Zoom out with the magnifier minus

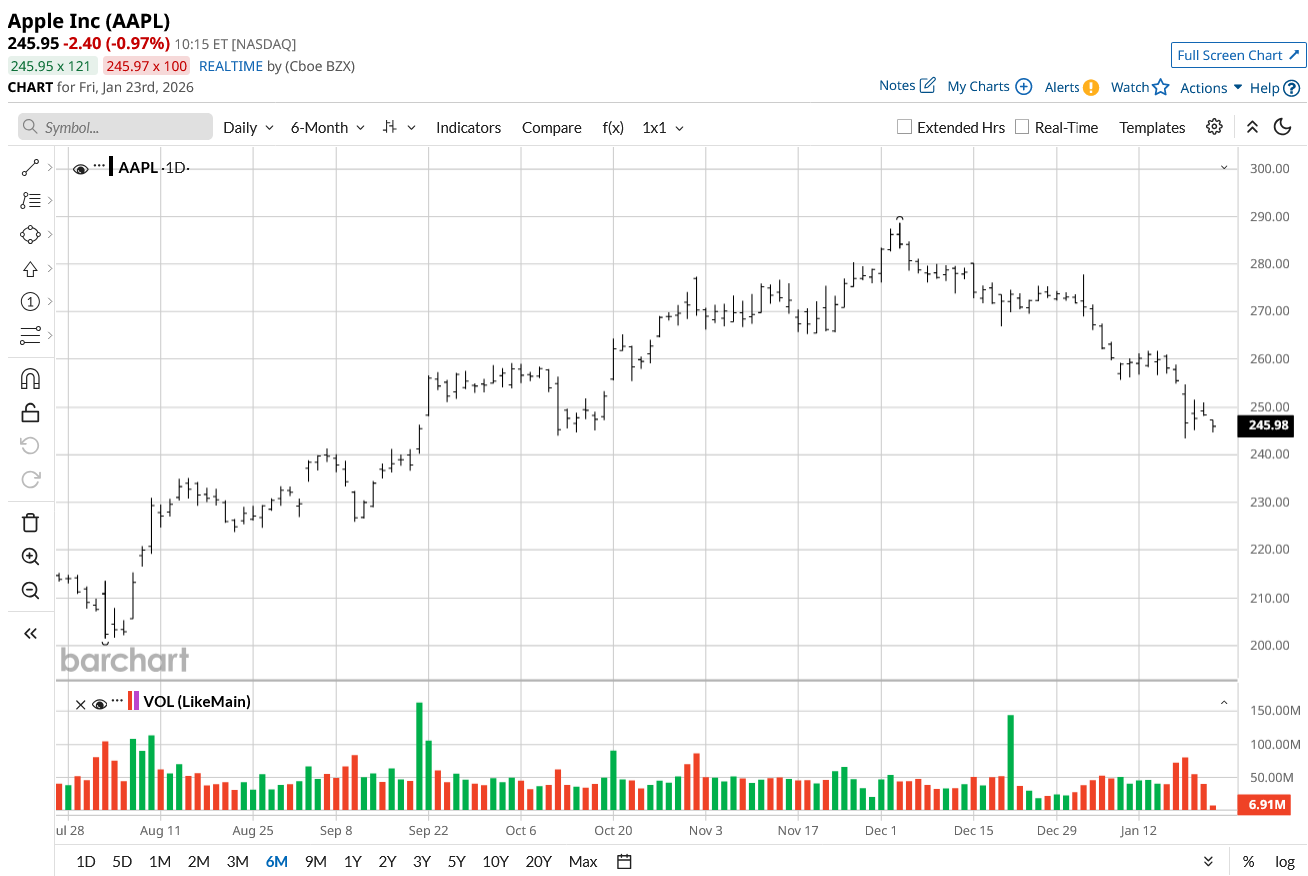(30, 590)
